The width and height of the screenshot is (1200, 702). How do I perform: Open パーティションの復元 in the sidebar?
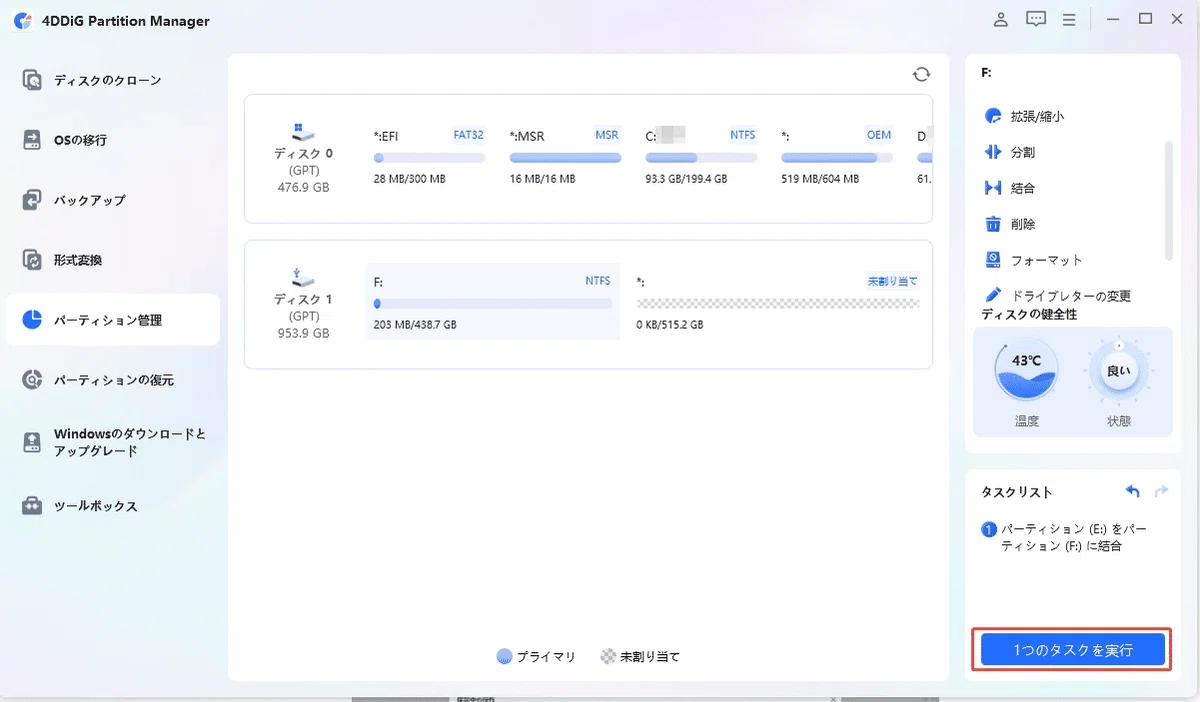pos(113,380)
